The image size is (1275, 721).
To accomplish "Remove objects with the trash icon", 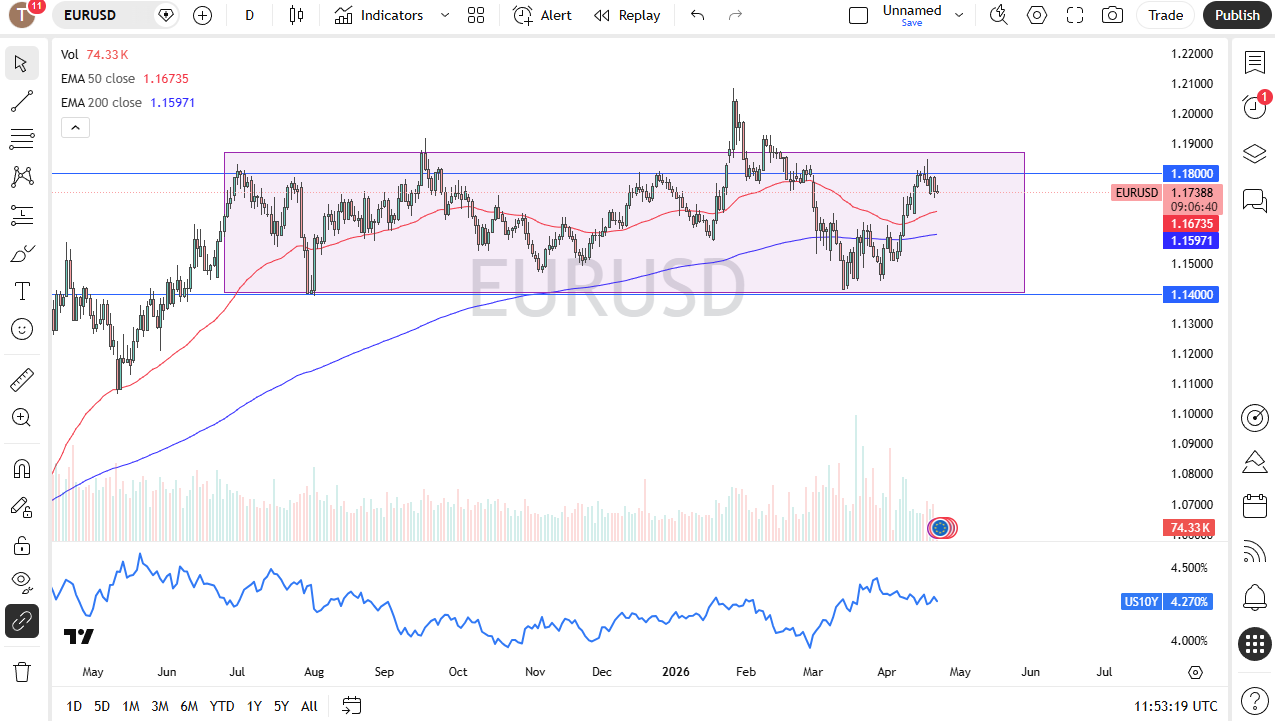I will coord(22,671).
